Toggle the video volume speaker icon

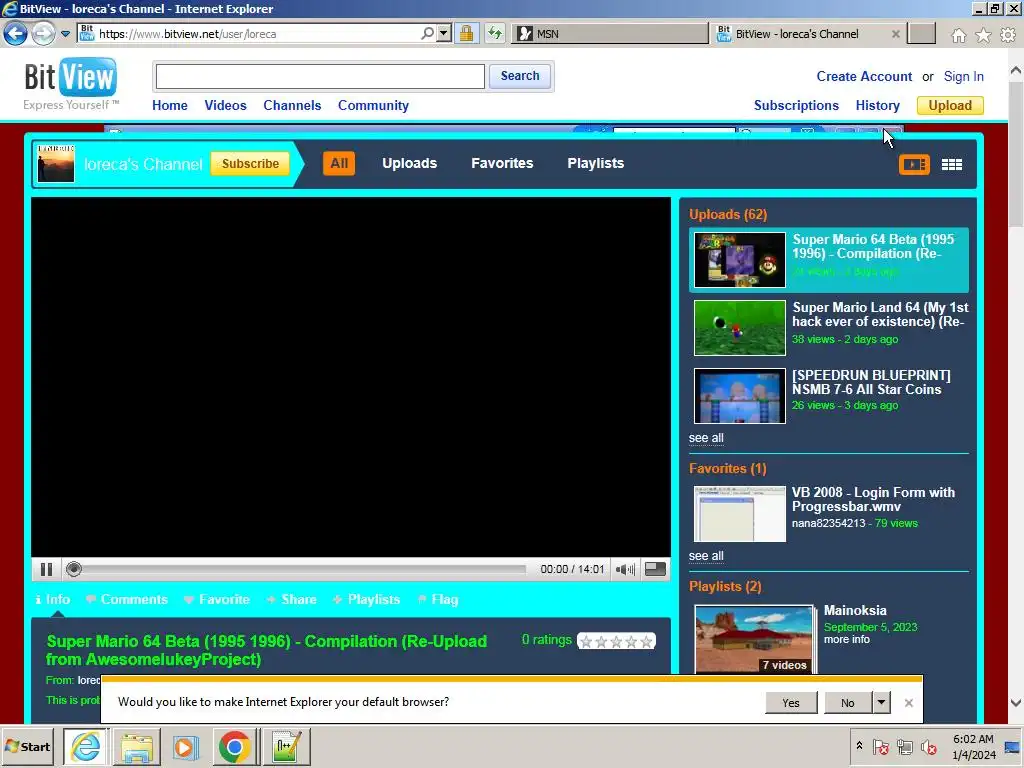tap(625, 569)
